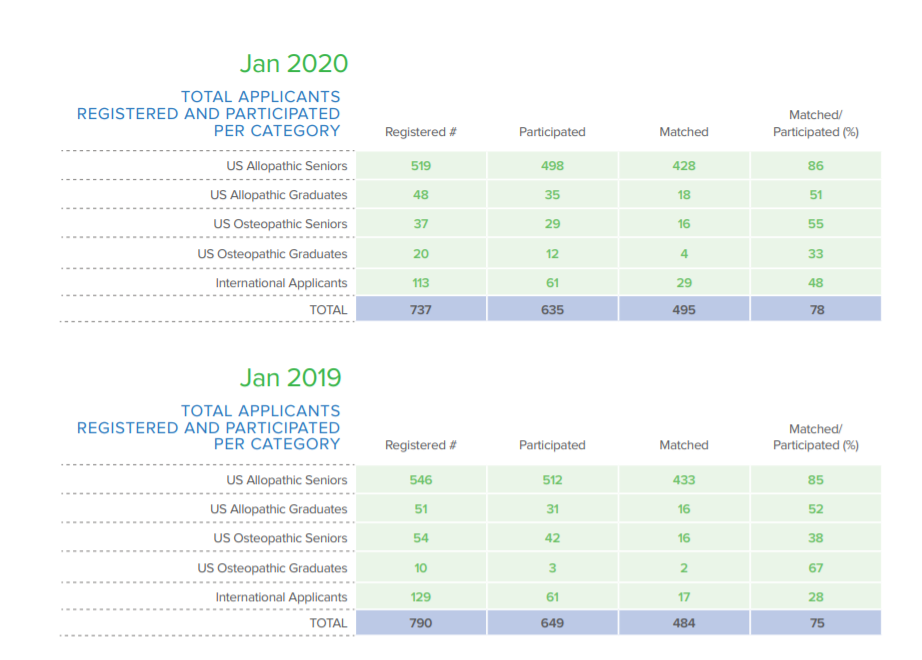
Task: Click the 433 matched cell in Jan 2019
Action: point(684,480)
